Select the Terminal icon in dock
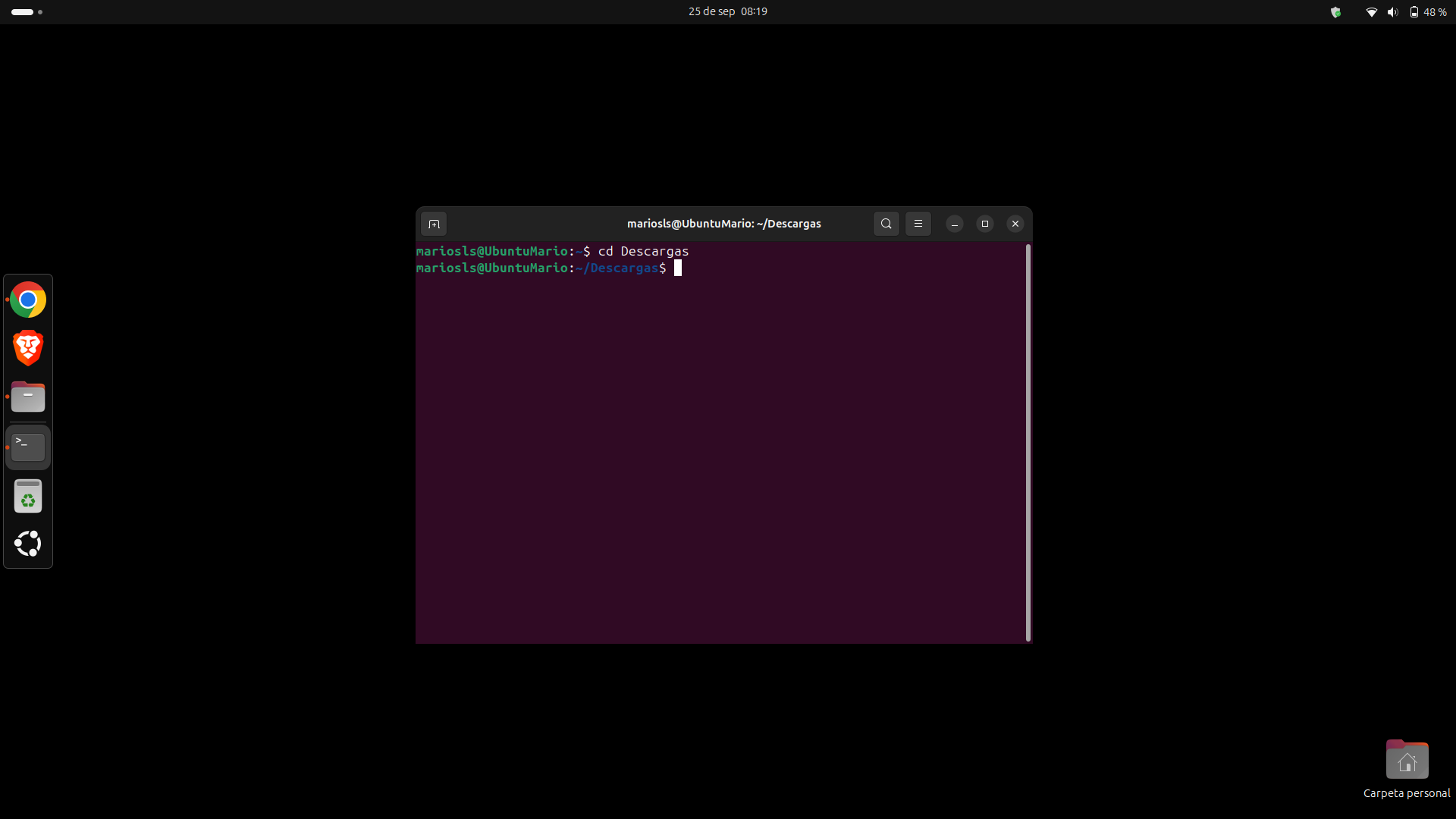1456x819 pixels. coord(28,447)
